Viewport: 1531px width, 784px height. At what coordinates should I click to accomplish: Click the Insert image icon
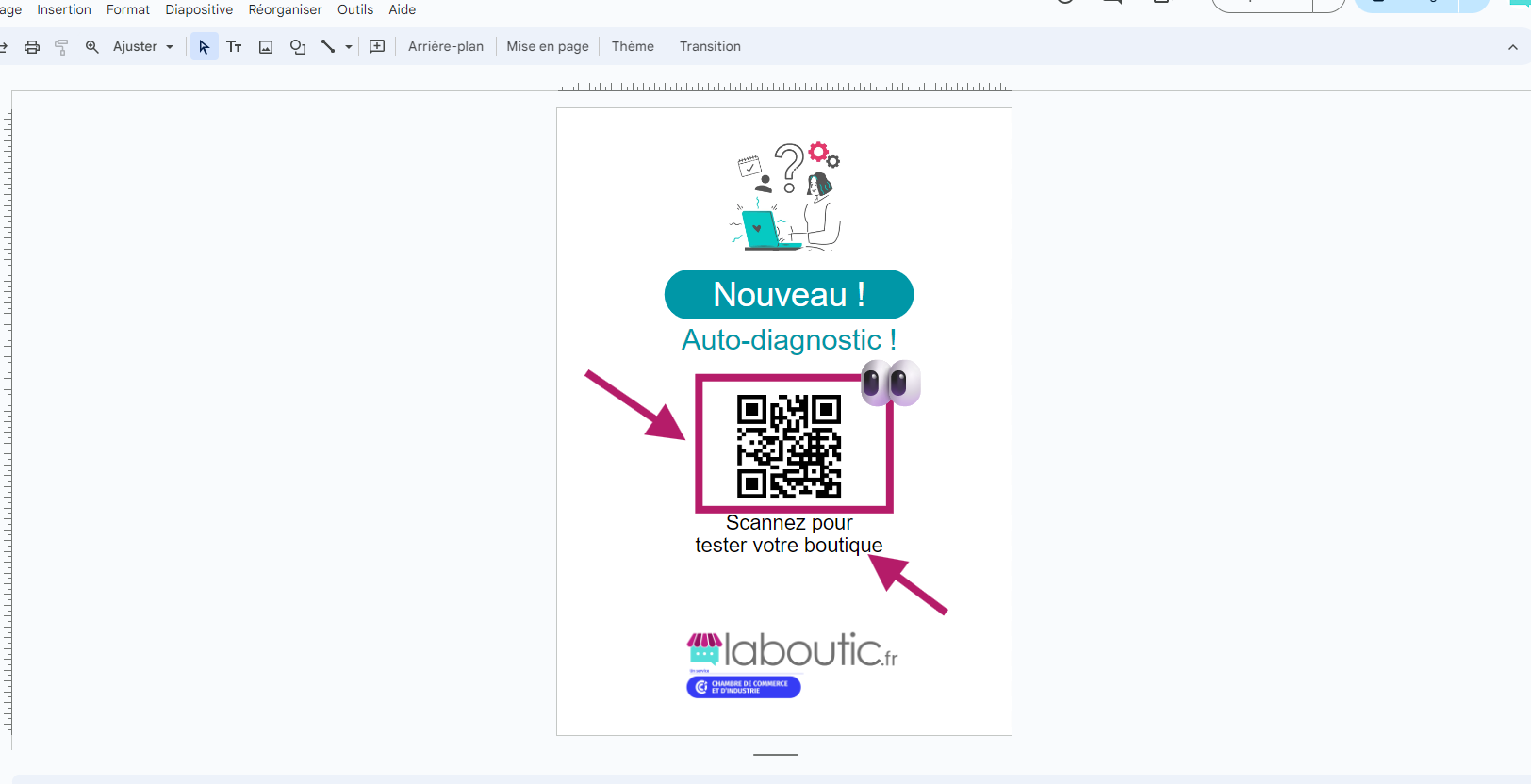[266, 47]
